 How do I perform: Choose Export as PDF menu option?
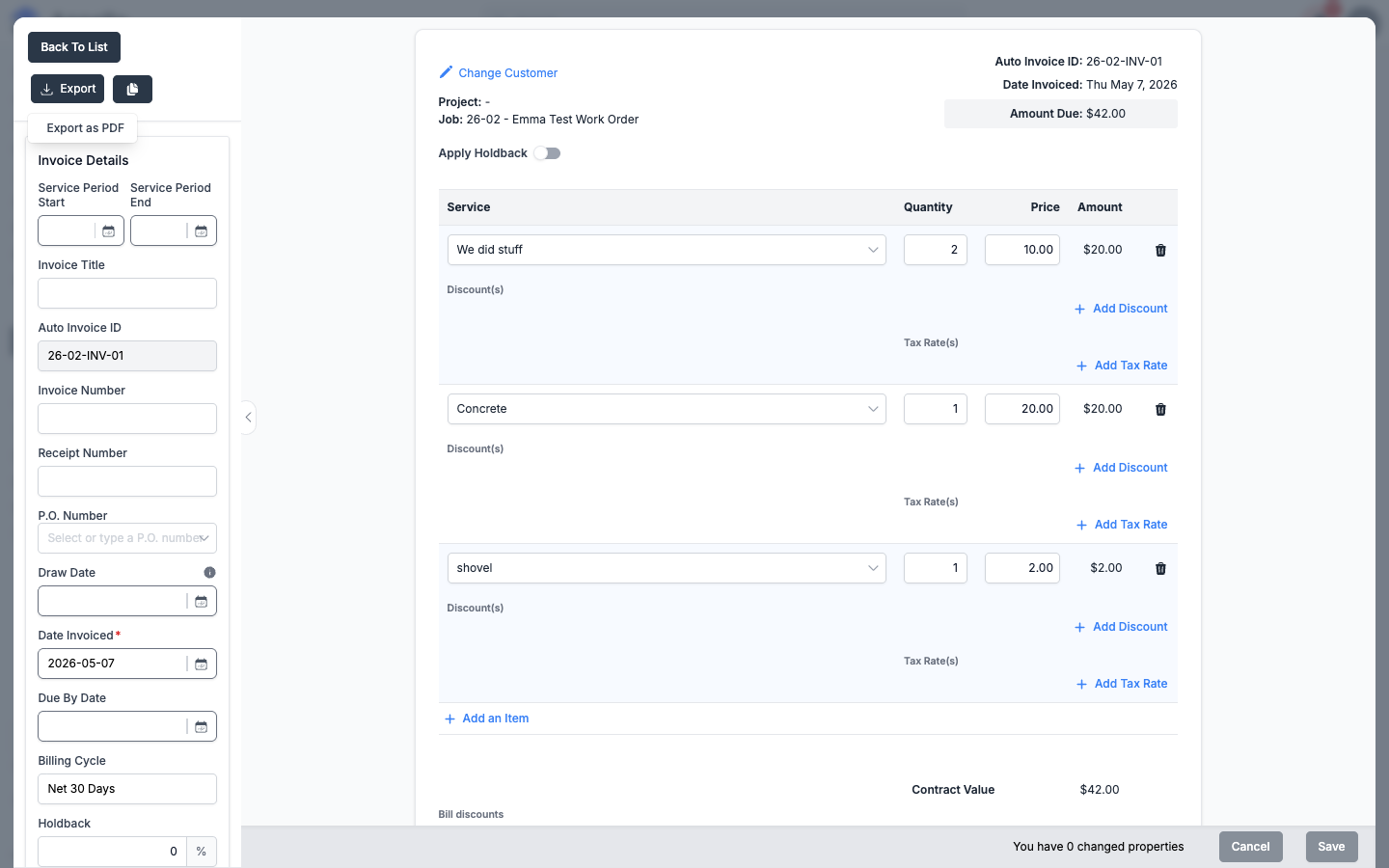(85, 128)
